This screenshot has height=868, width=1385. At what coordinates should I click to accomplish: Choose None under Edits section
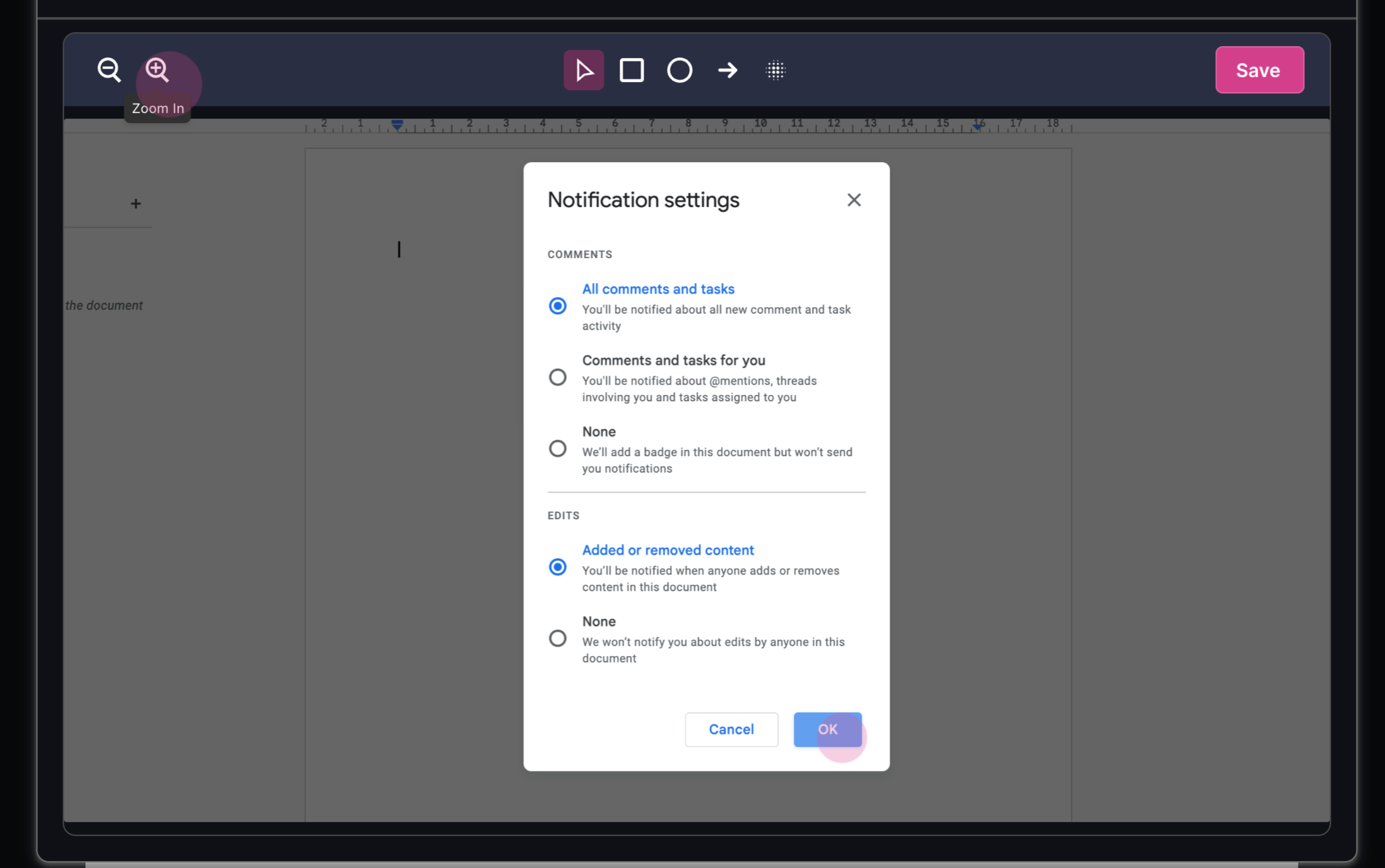(x=557, y=638)
